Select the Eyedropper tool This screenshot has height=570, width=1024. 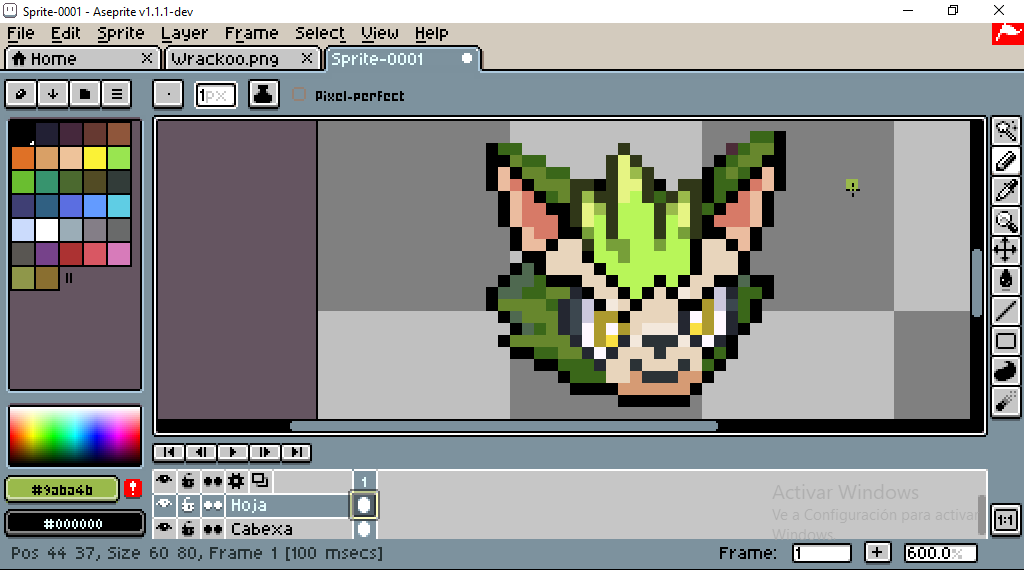pyautogui.click(x=1006, y=191)
